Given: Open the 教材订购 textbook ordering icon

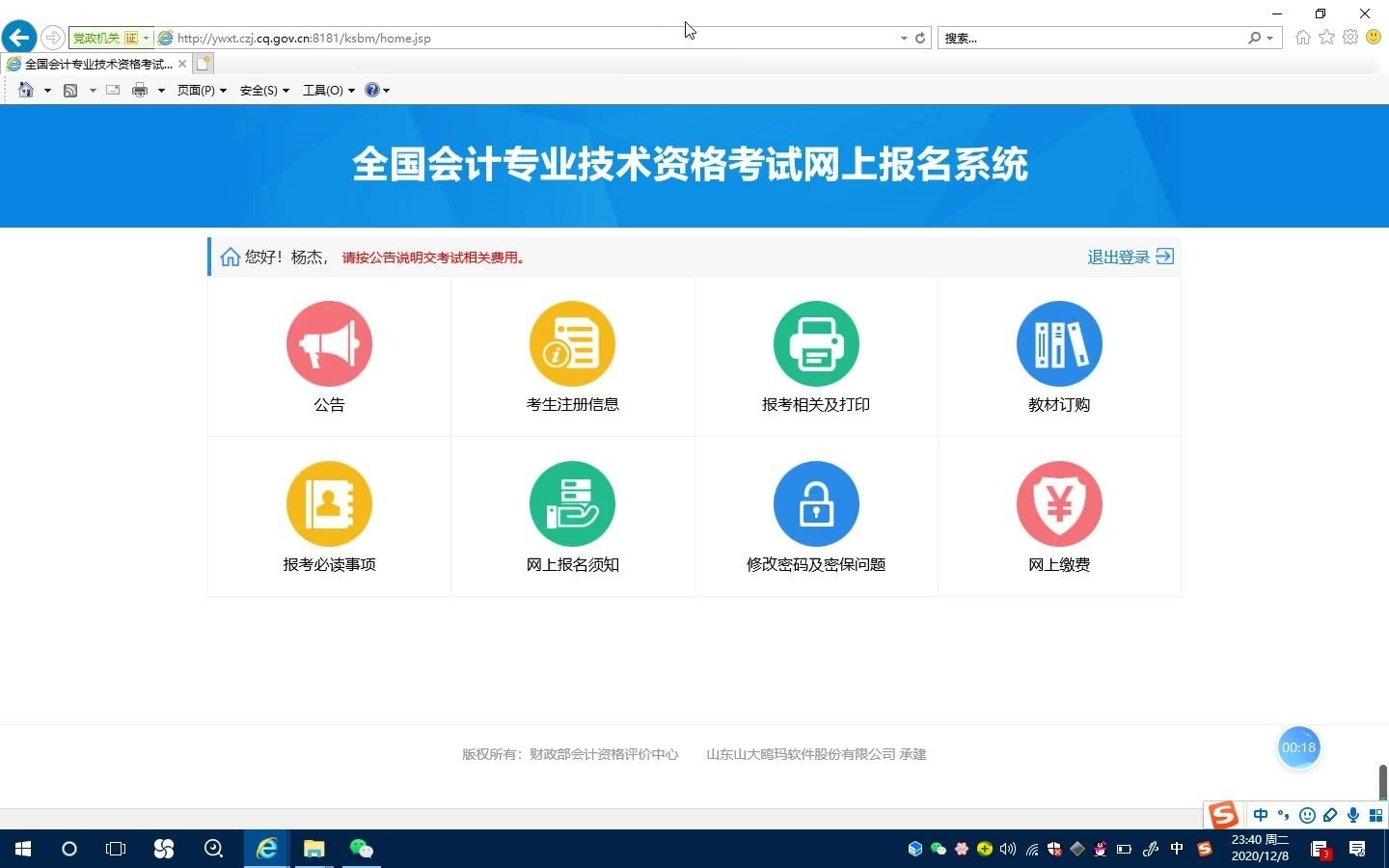Looking at the screenshot, I should 1058,343.
